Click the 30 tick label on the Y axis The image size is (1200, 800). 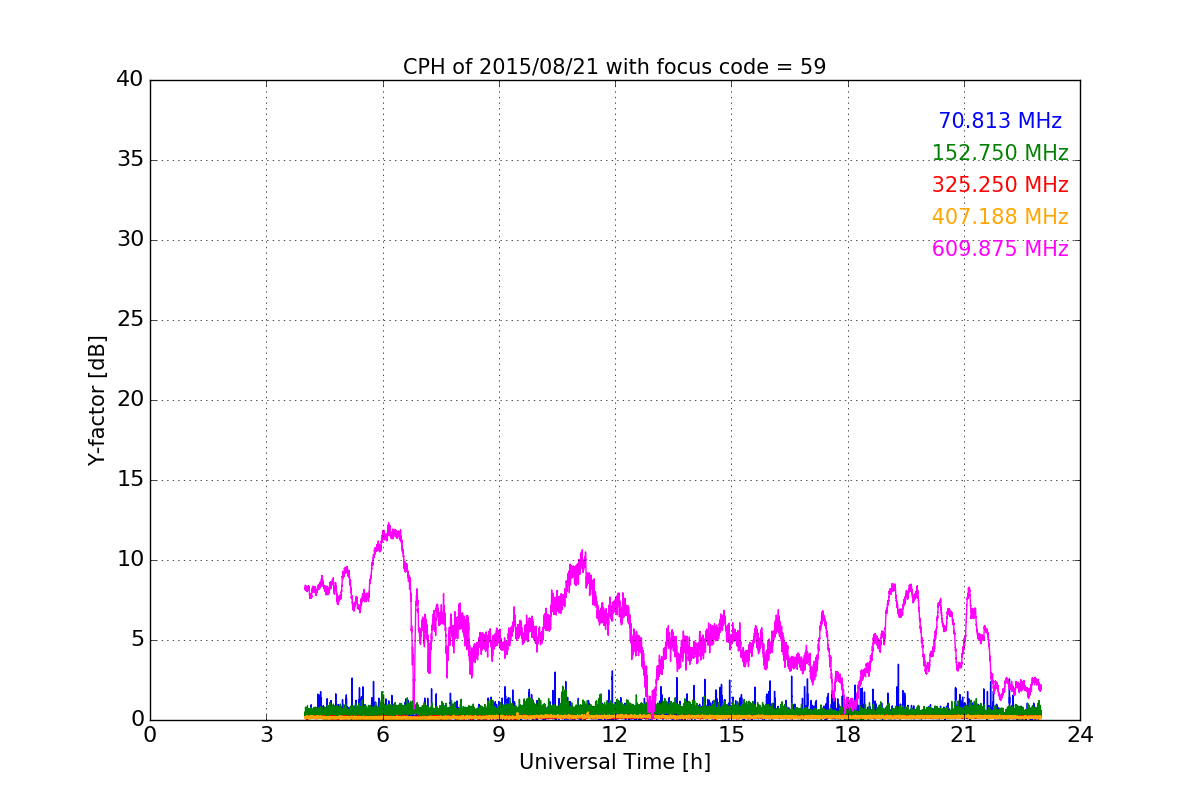(130, 240)
